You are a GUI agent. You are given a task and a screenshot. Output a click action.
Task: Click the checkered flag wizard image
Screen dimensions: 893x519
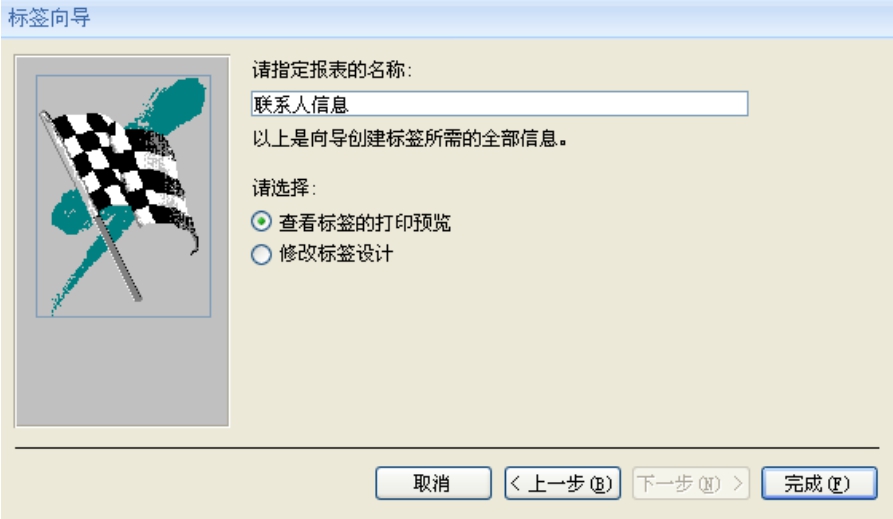(124, 196)
